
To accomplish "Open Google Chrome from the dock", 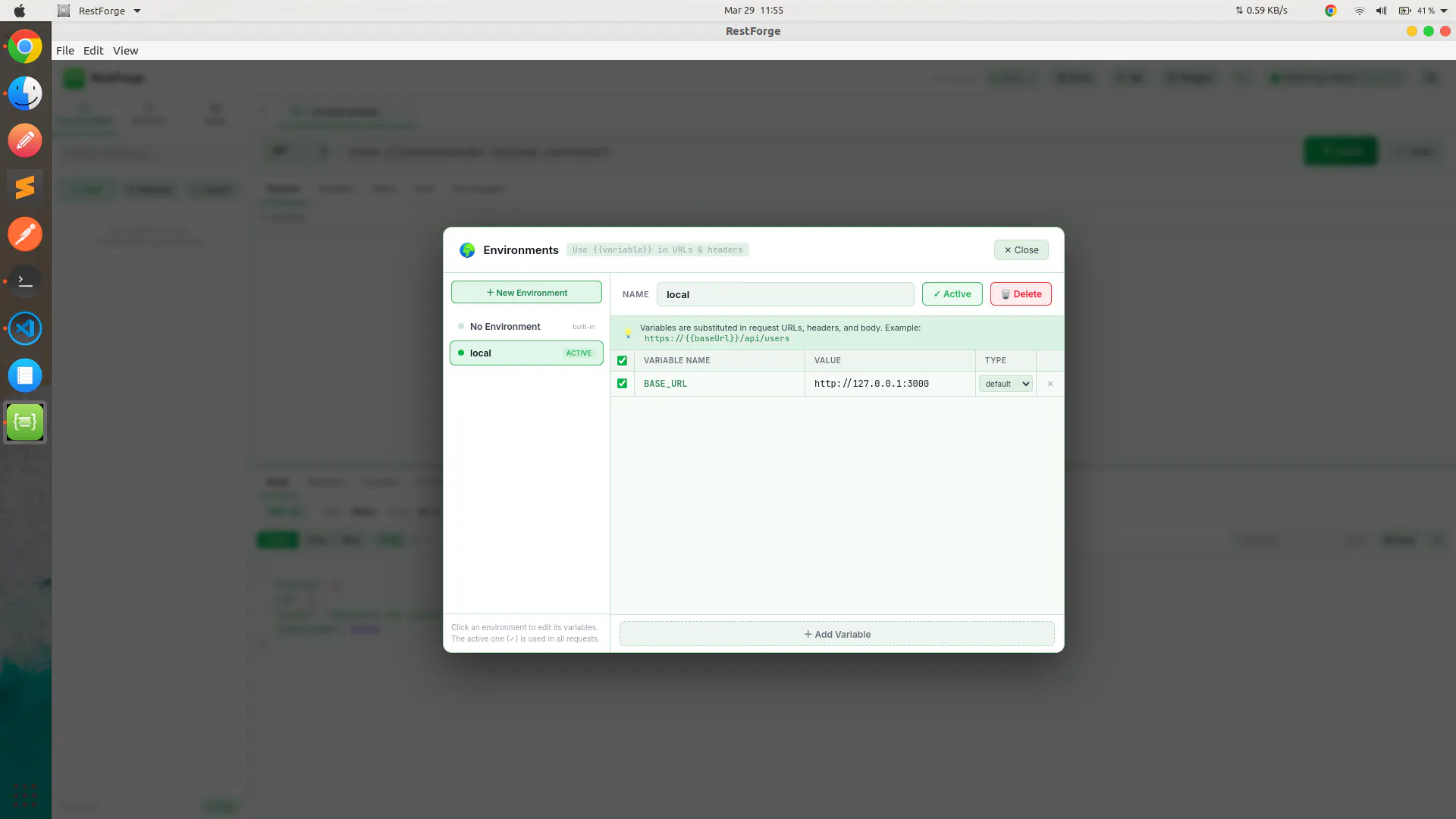I will click(25, 47).
